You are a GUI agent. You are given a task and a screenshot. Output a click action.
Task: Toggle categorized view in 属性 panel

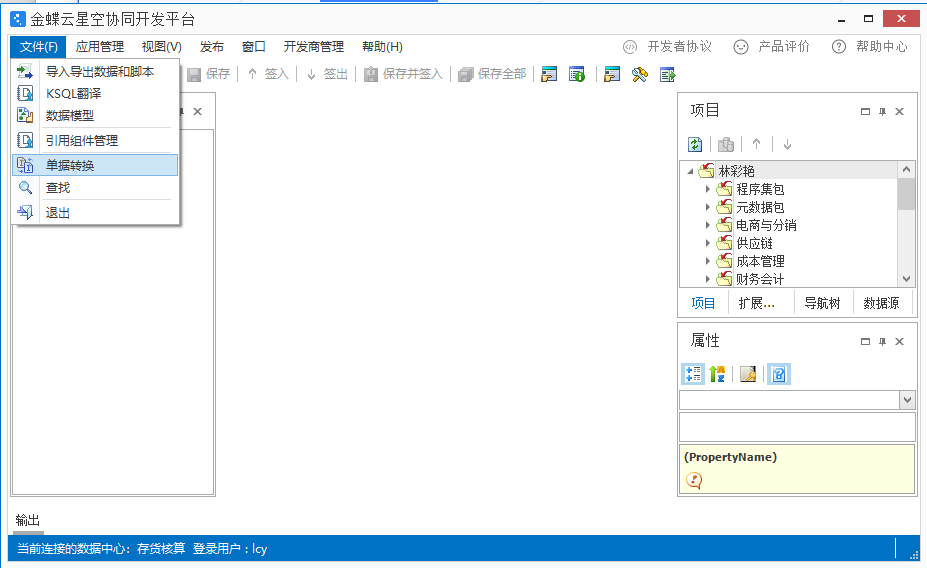pos(693,374)
